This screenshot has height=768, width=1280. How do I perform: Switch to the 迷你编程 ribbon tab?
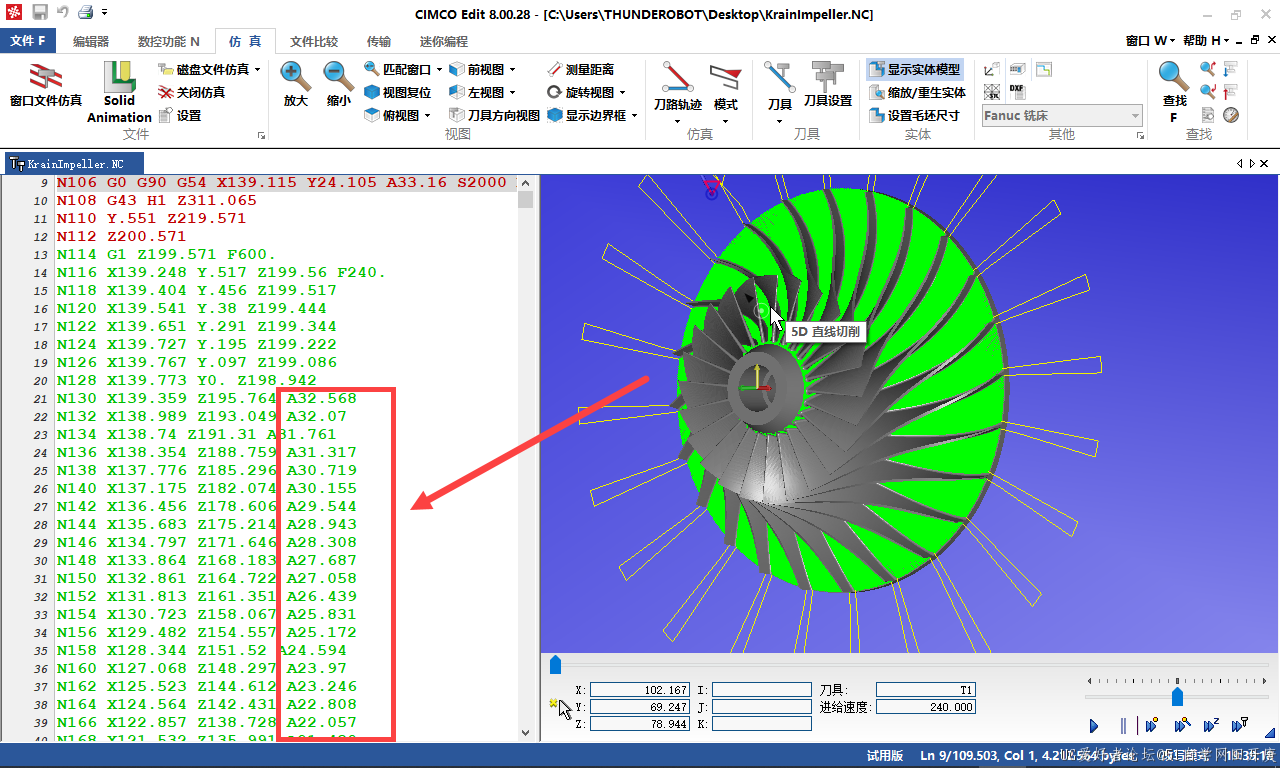[x=444, y=41]
